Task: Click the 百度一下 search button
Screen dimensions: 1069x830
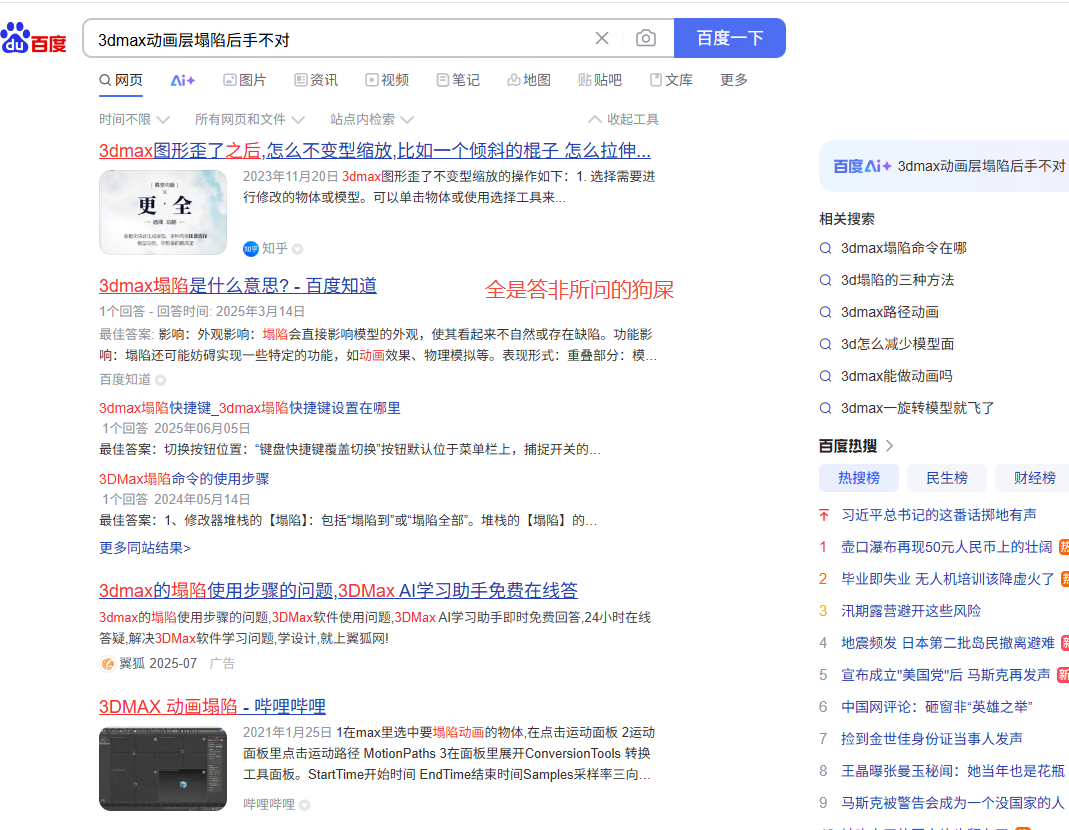Action: coord(729,38)
